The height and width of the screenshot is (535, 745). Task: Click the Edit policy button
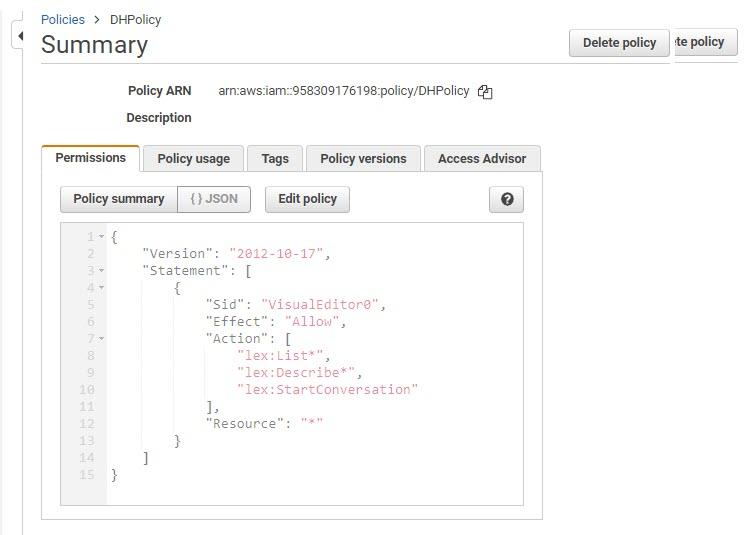[x=307, y=199]
